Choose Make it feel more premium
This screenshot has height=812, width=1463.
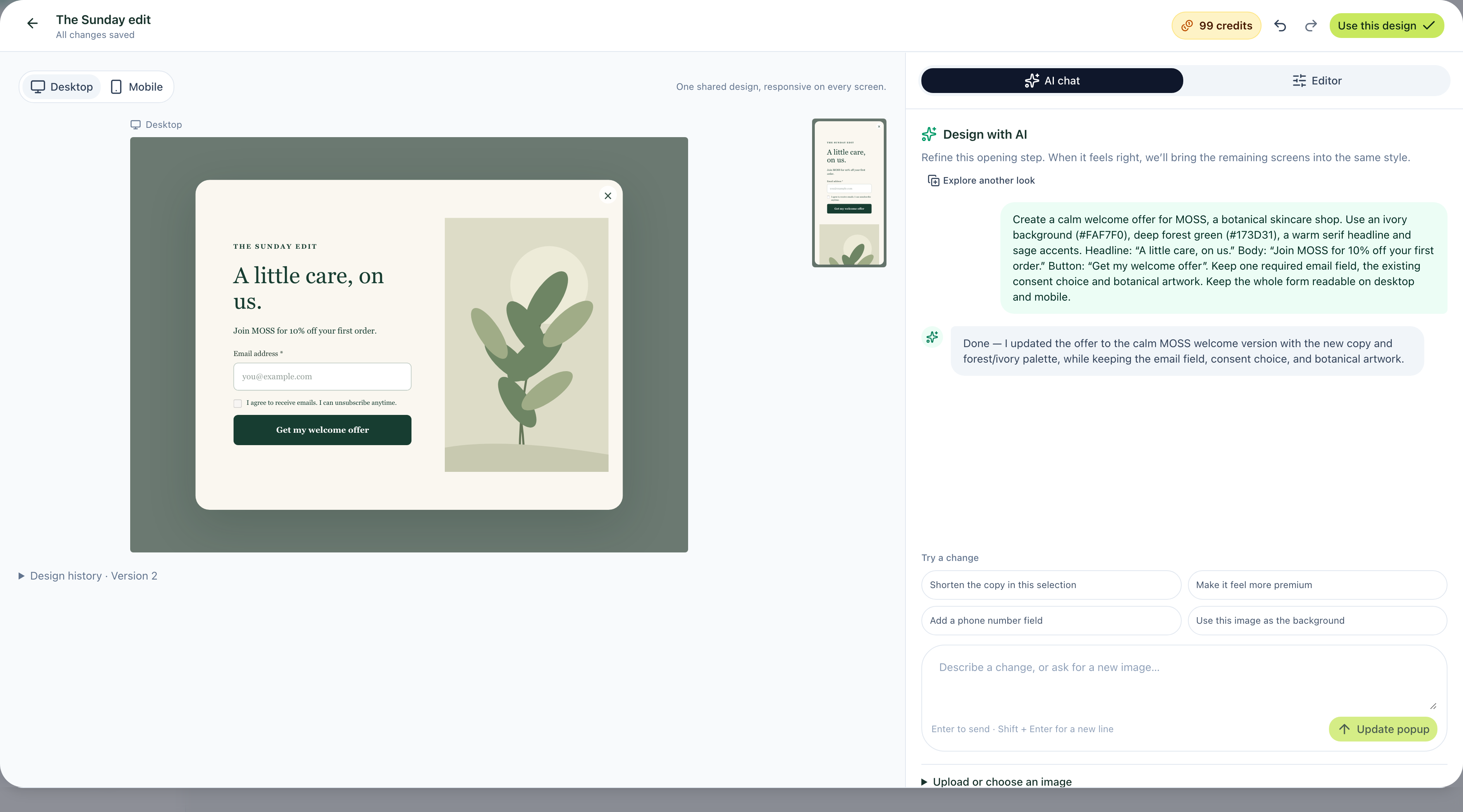click(x=1317, y=585)
